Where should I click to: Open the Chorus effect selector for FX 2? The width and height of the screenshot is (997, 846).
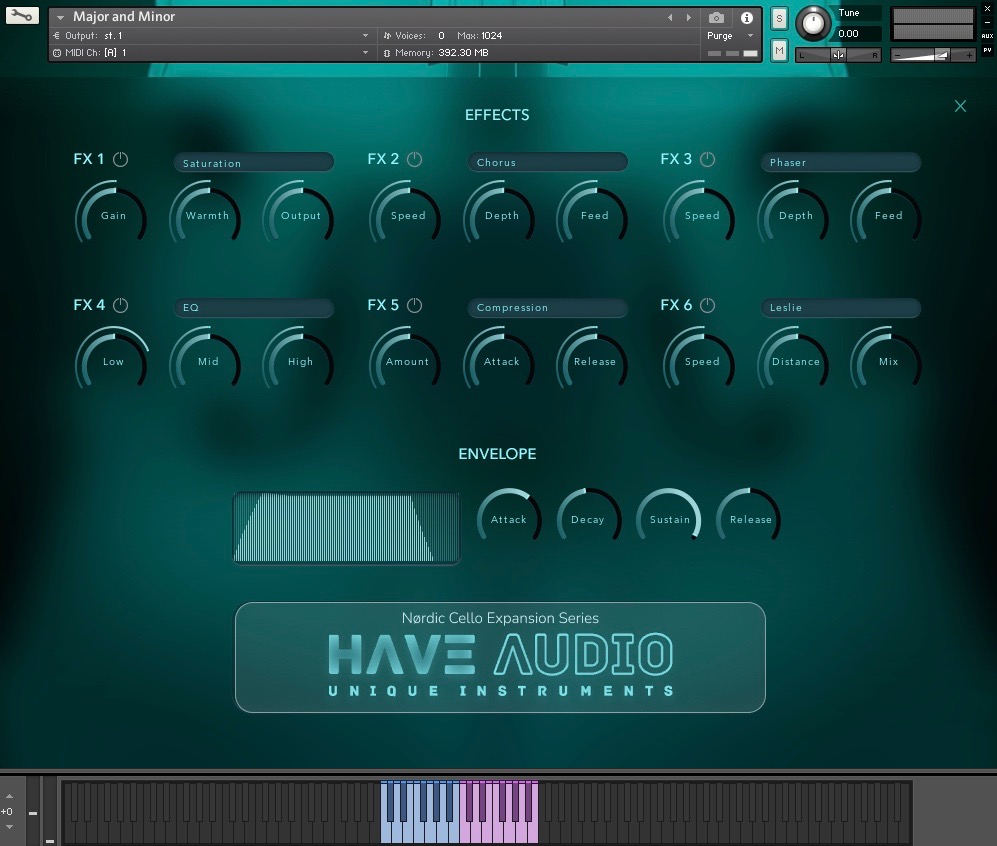click(x=547, y=161)
